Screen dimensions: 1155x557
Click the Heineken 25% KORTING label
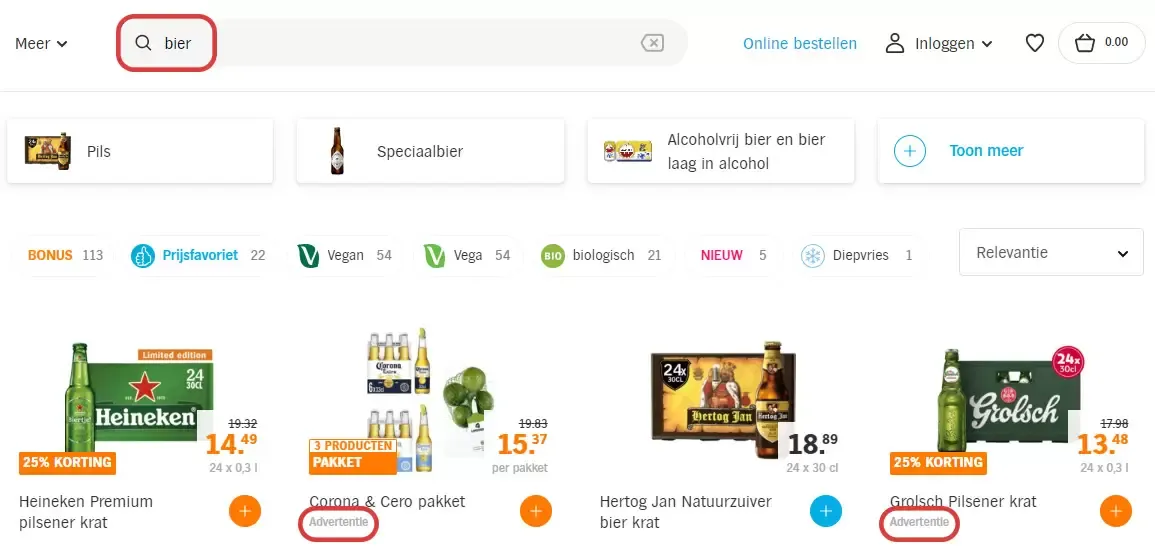point(67,463)
